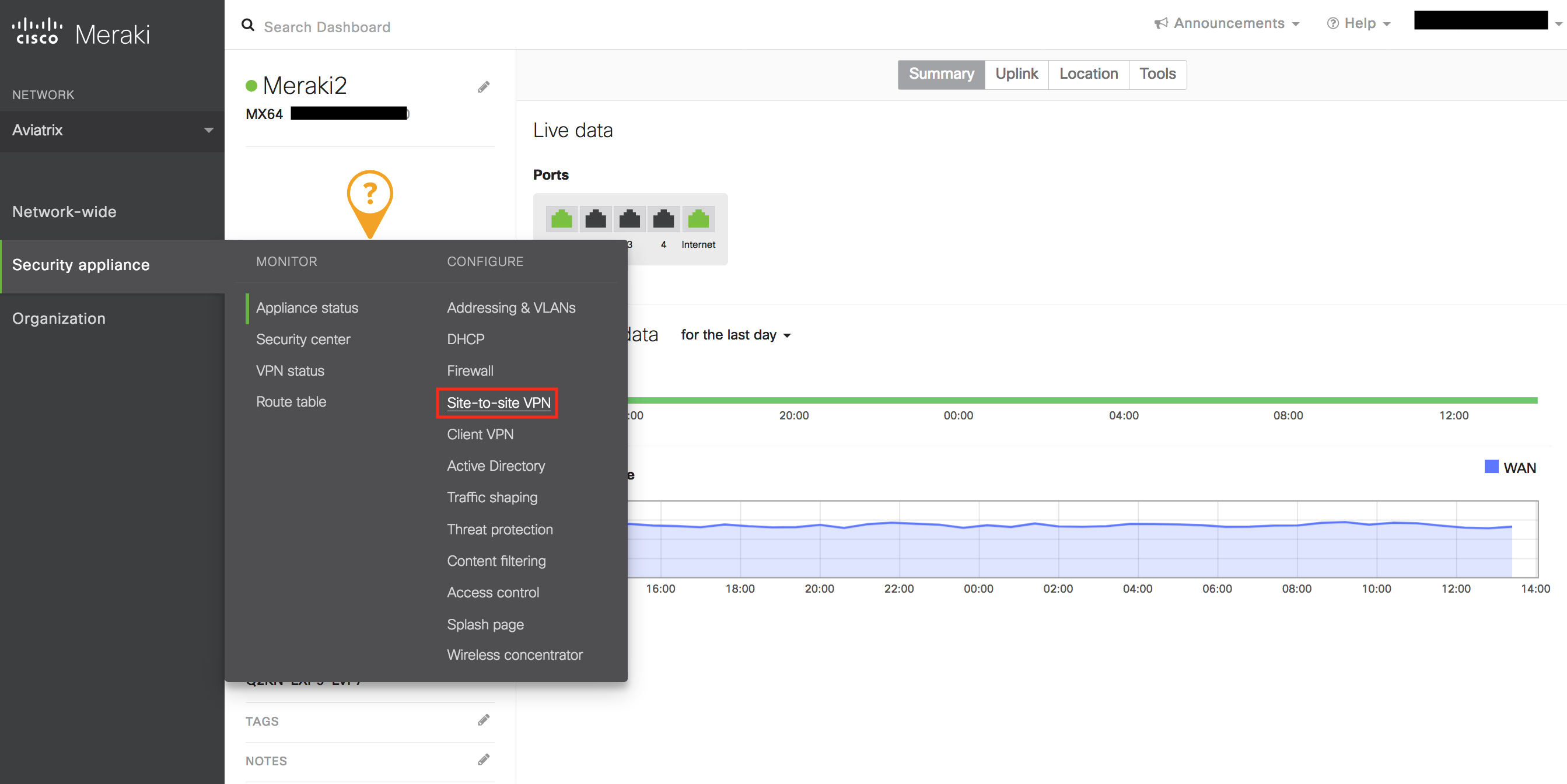This screenshot has width=1567, height=784.
Task: Click the edit pencil icon for Meraki2
Action: point(485,87)
